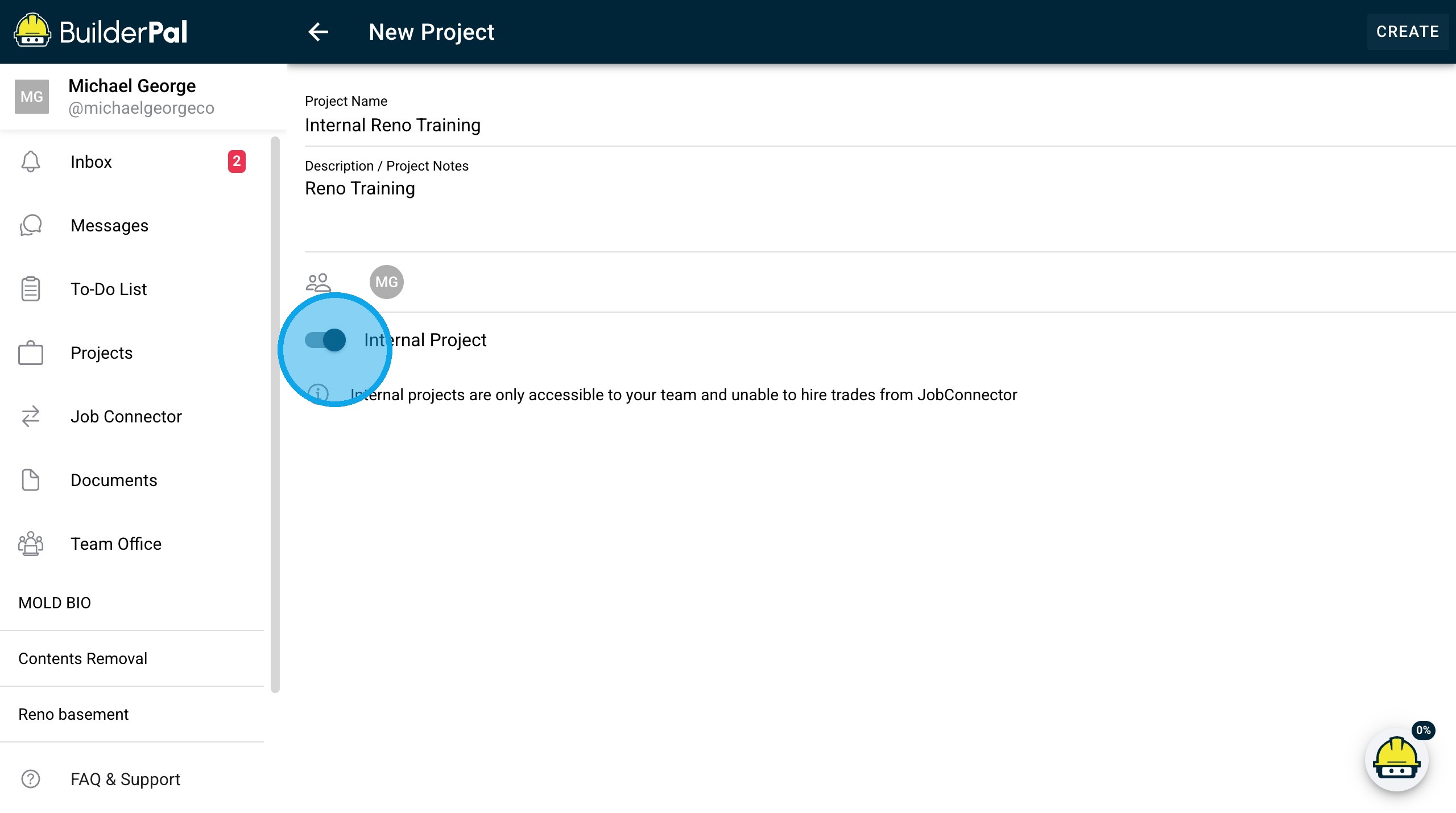Viewport: 1456px width, 813px height.
Task: Toggle the Internal Project switch
Action: pyautogui.click(x=325, y=340)
